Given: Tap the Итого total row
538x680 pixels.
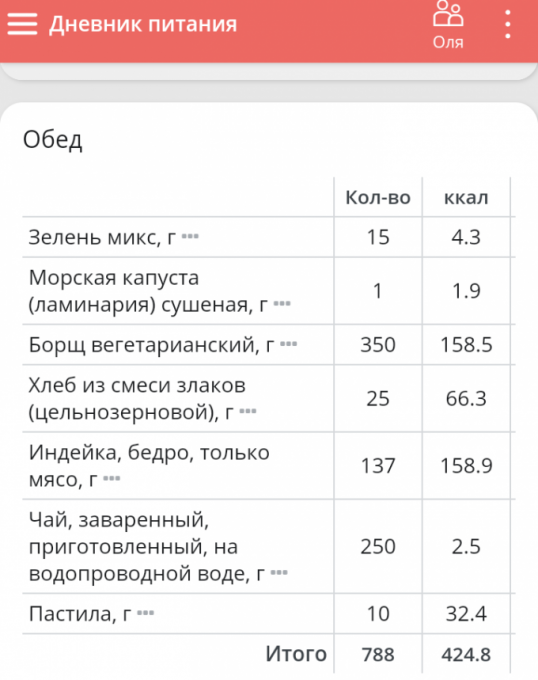Looking at the screenshot, I should [269, 654].
